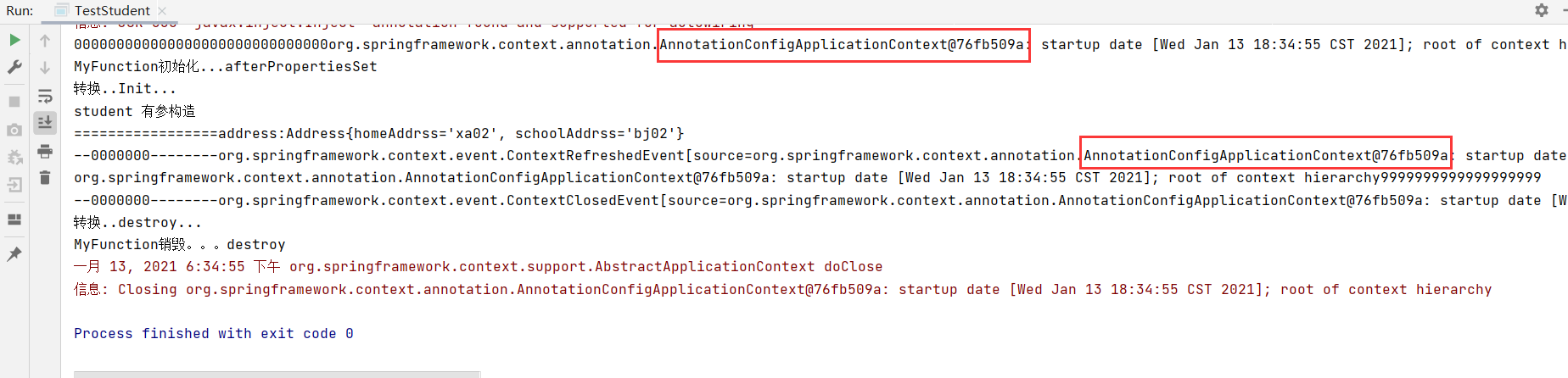Toggle Soft-Wrap for console output
Viewport: 1568px width, 378px height.
click(45, 96)
